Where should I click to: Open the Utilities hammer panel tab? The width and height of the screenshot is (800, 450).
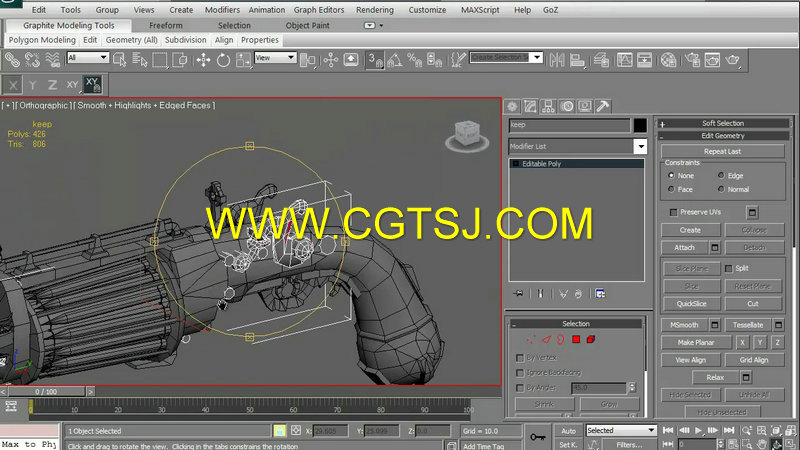click(x=603, y=106)
